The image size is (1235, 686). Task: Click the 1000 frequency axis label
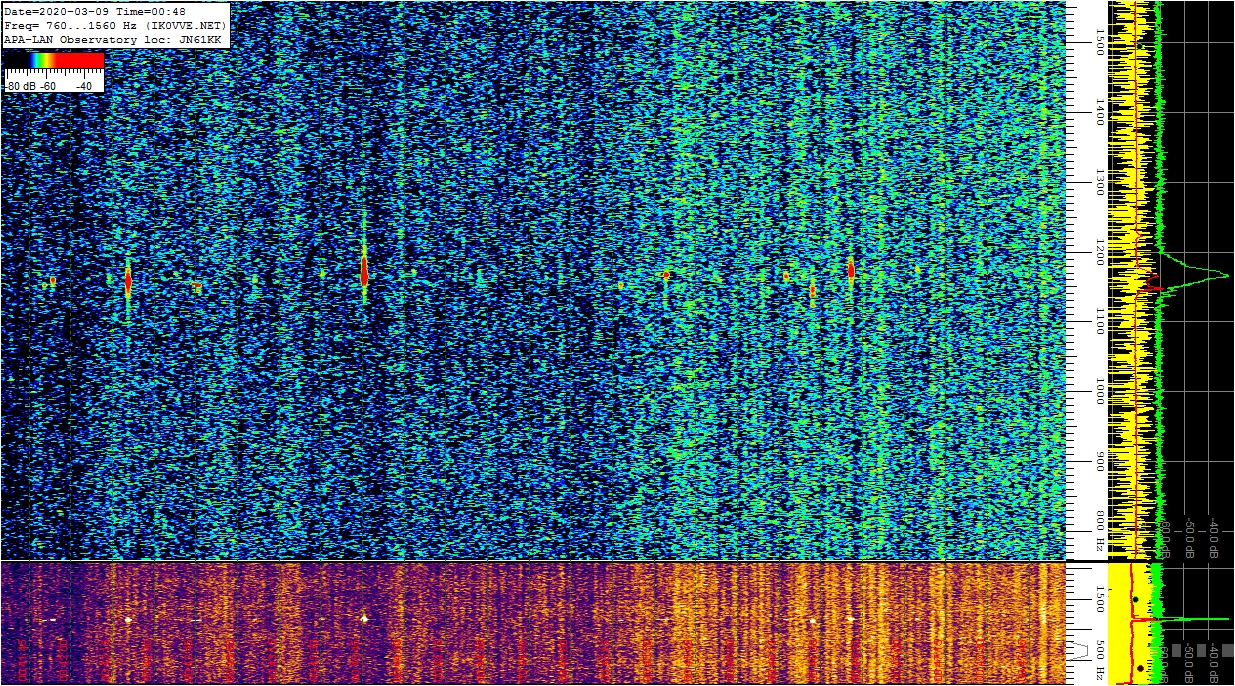pyautogui.click(x=1100, y=392)
